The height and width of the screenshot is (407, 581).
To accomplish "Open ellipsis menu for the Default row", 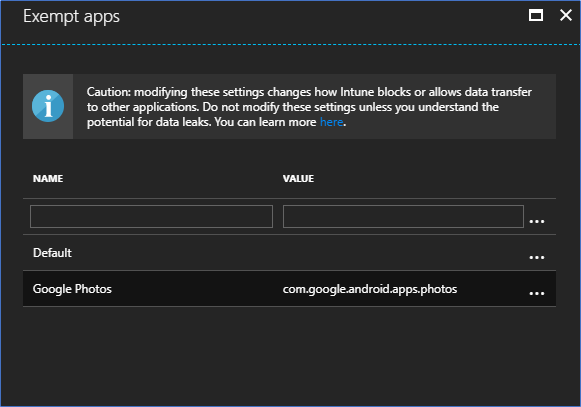I will click(x=537, y=257).
